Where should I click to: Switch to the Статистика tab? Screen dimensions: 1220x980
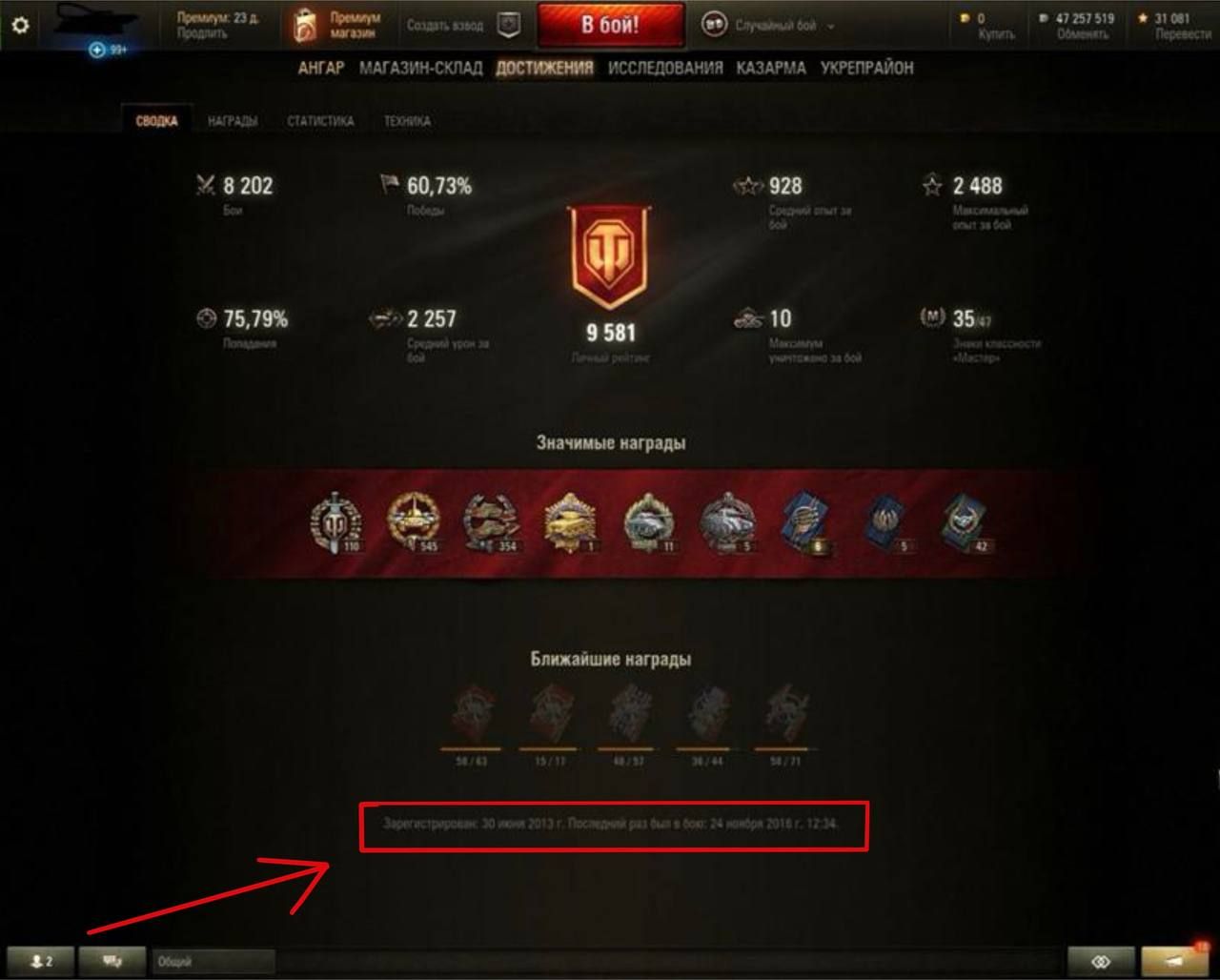[x=320, y=121]
